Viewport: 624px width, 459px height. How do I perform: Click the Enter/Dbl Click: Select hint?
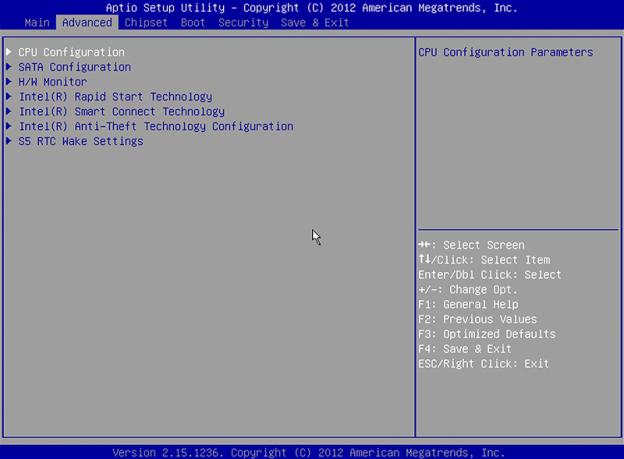tap(490, 275)
